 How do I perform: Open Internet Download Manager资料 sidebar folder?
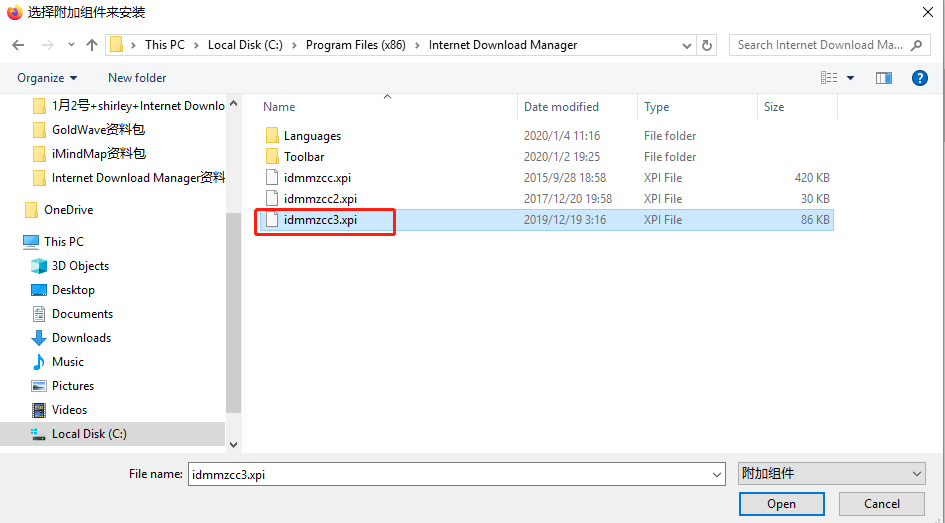tap(128, 178)
